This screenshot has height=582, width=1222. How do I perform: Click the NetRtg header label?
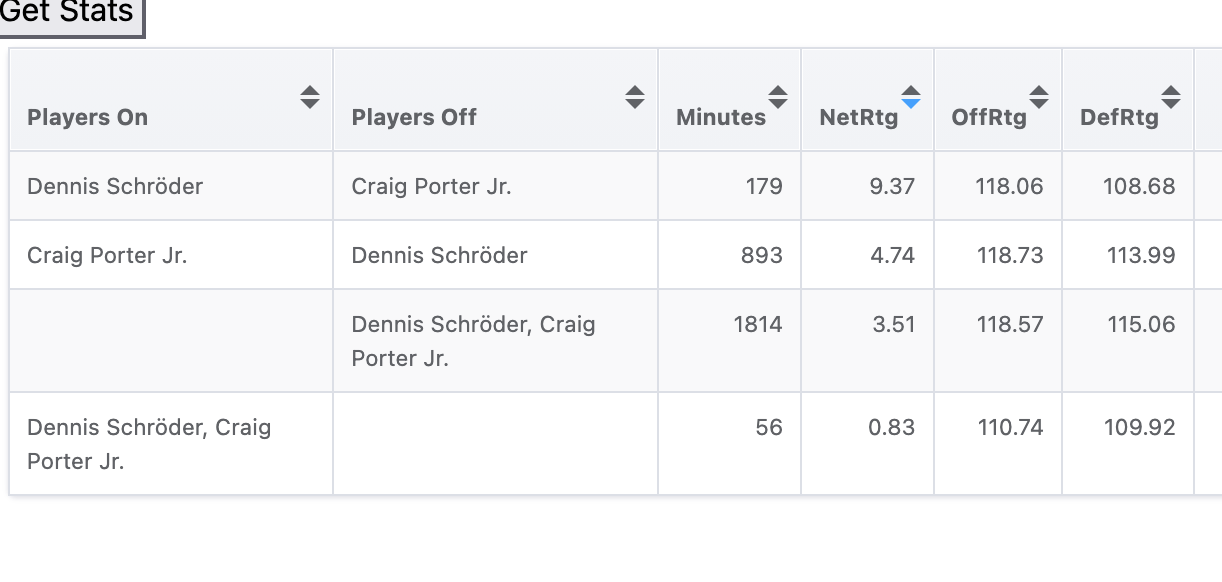(x=858, y=117)
